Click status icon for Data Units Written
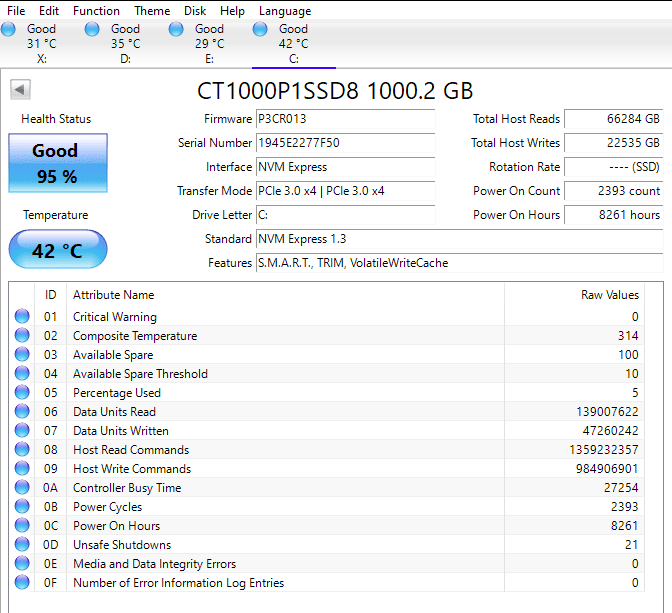 22,430
